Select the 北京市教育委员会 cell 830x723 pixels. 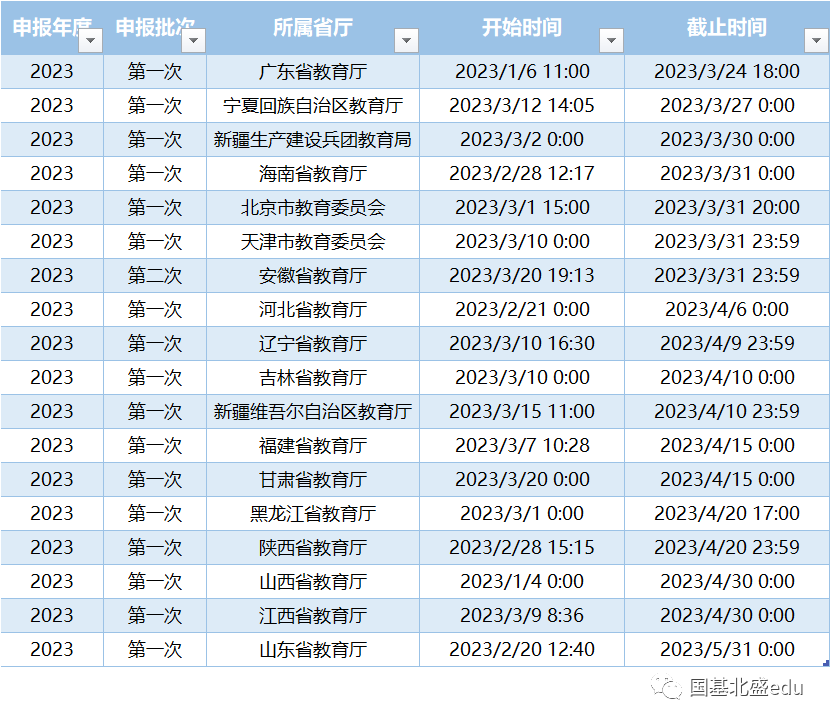tap(310, 208)
